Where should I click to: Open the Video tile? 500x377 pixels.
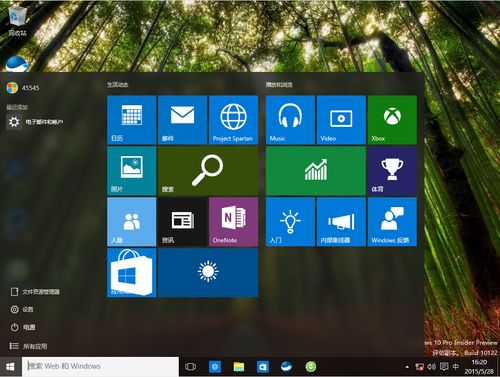pos(341,120)
